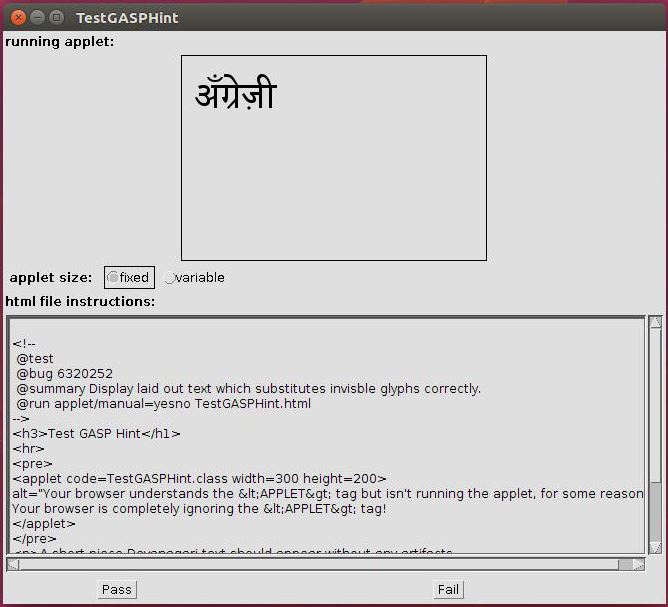Click the '@run applet/manual=yesno' line
The width and height of the screenshot is (668, 607).
[164, 403]
